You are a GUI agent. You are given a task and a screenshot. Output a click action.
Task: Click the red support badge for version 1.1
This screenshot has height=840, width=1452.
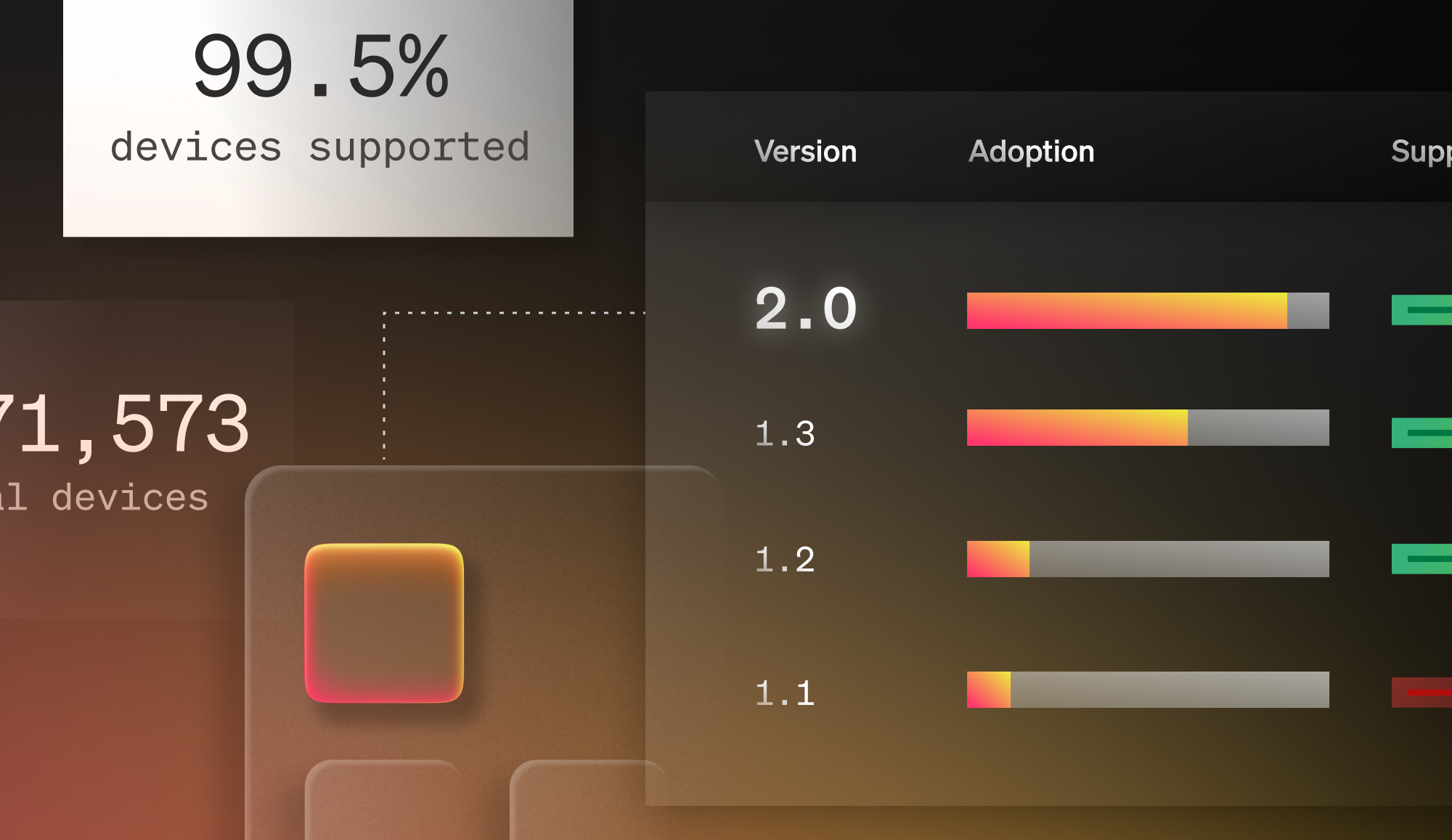(x=1422, y=692)
